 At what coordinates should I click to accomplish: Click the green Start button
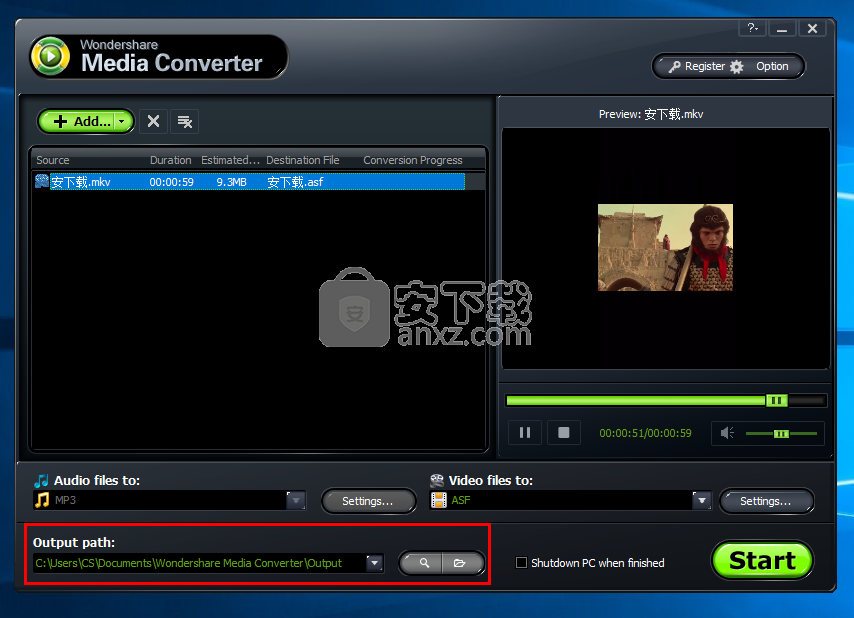762,560
